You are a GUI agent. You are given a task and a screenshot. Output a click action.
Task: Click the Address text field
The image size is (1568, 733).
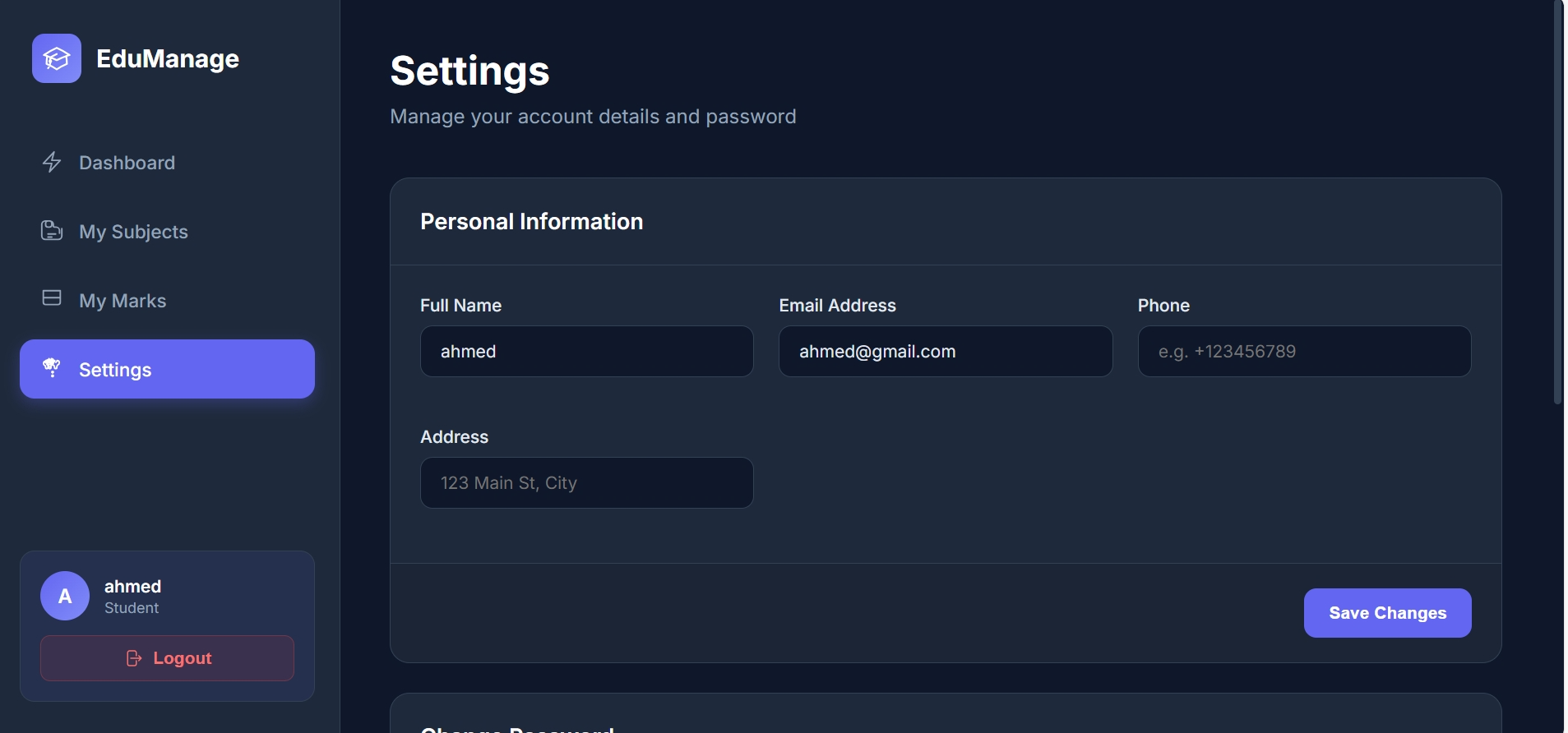(x=586, y=483)
